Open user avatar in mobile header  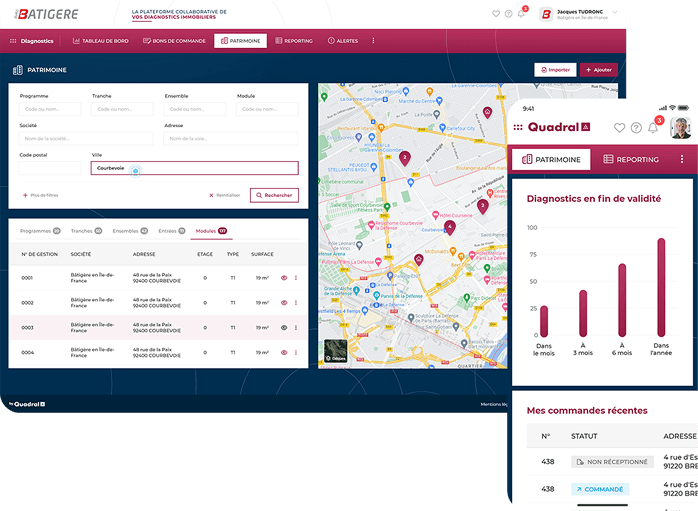[680, 128]
